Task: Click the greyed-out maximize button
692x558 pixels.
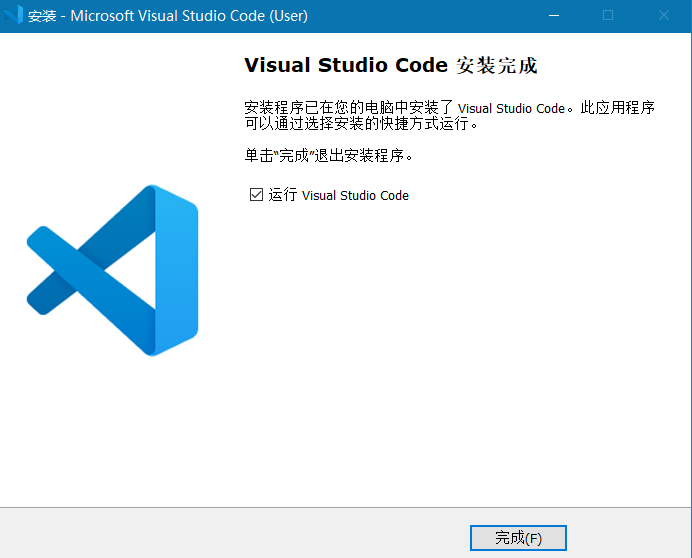Action: pyautogui.click(x=608, y=16)
